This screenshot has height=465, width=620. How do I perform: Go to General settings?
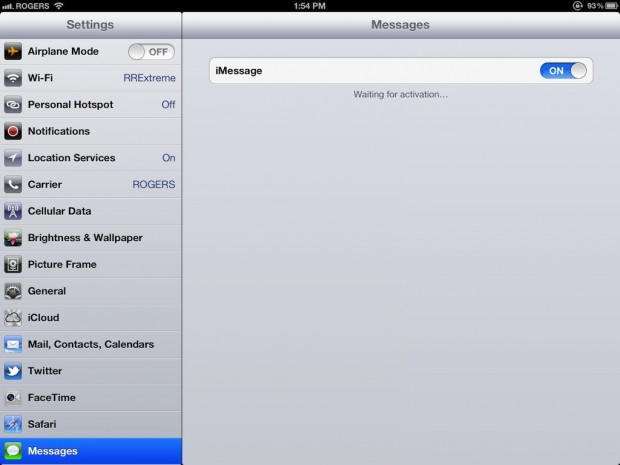click(91, 291)
